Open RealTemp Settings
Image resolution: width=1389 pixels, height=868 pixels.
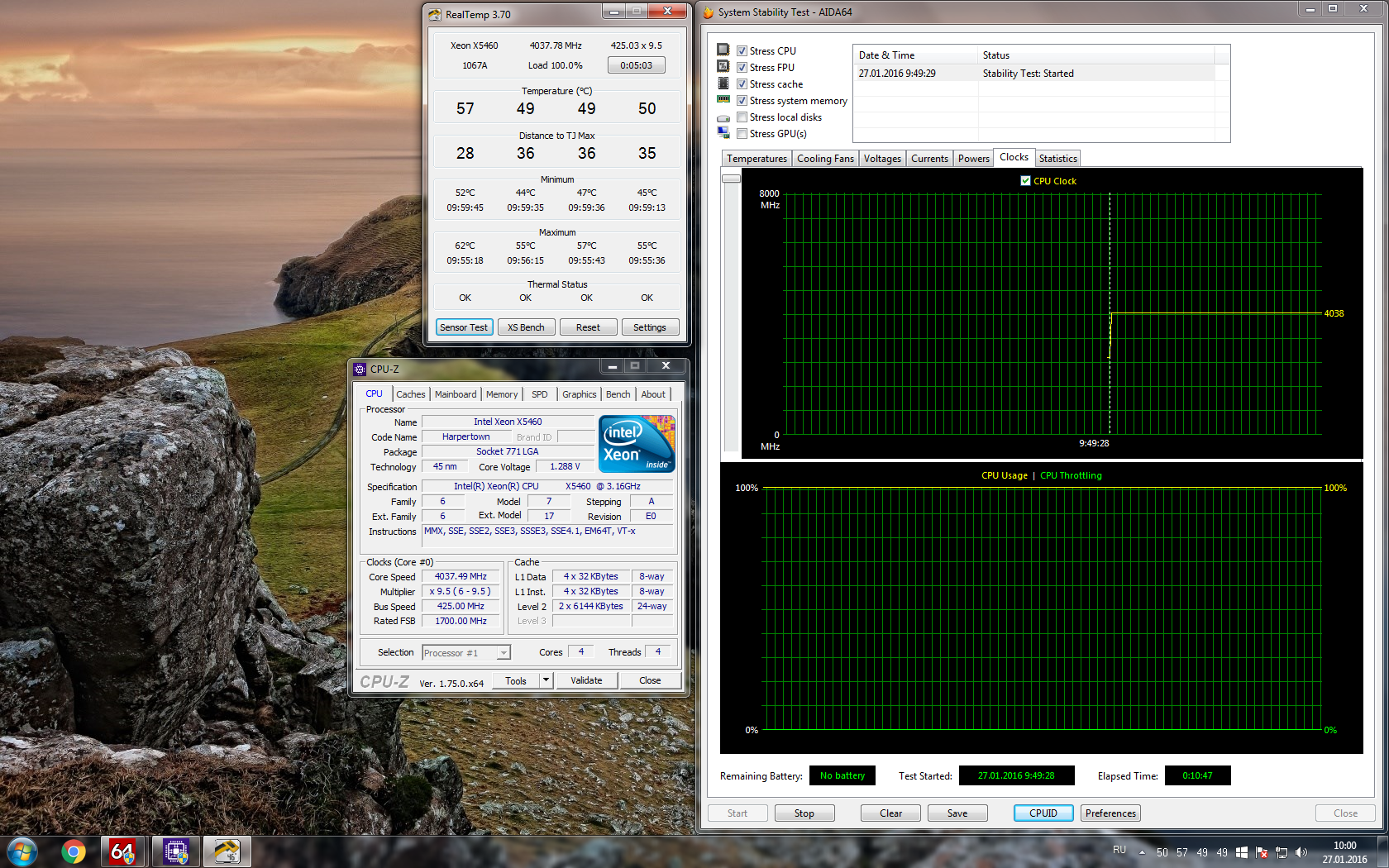tap(650, 327)
